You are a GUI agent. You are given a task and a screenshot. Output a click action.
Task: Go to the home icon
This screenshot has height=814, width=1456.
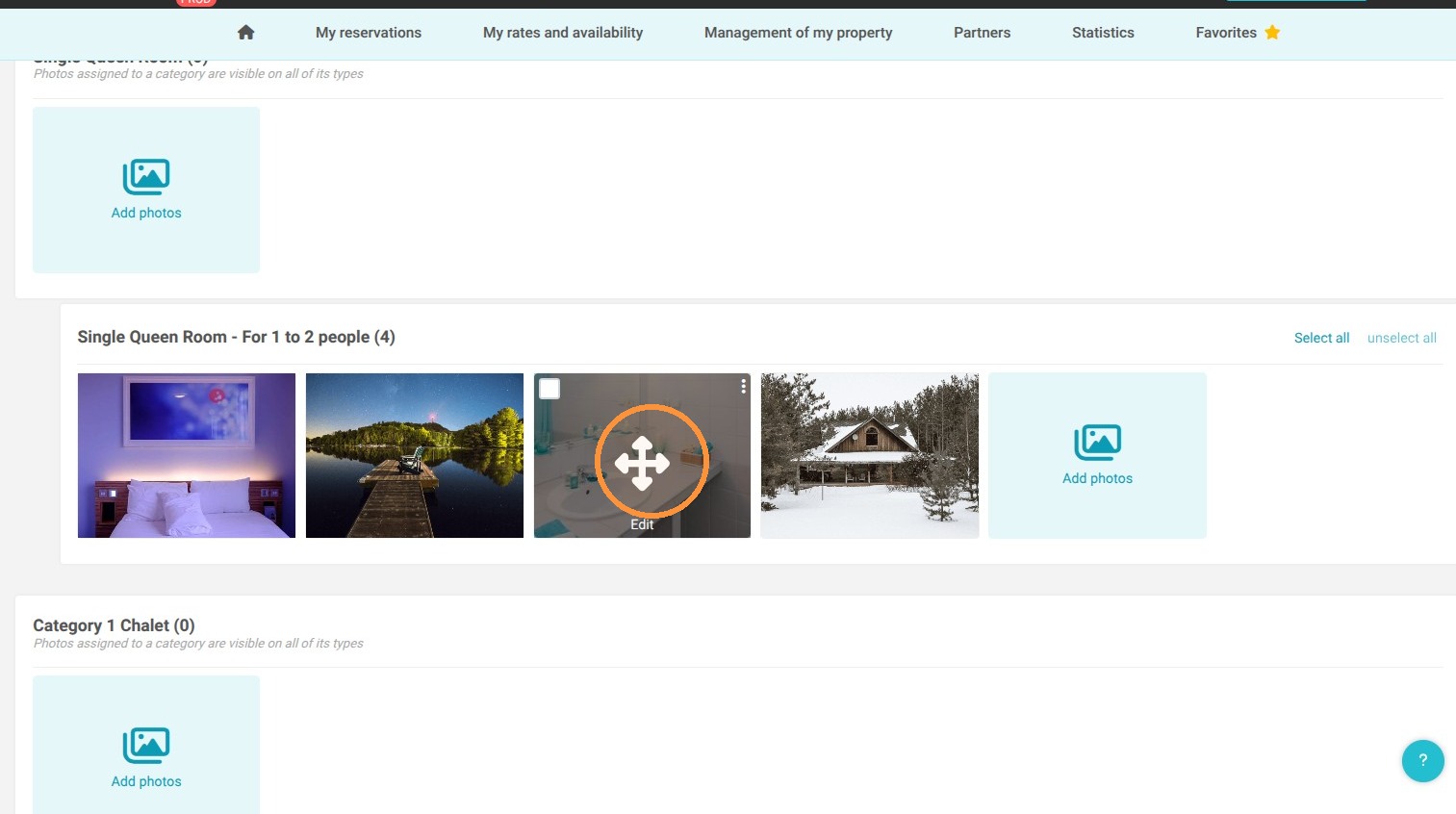(x=246, y=33)
